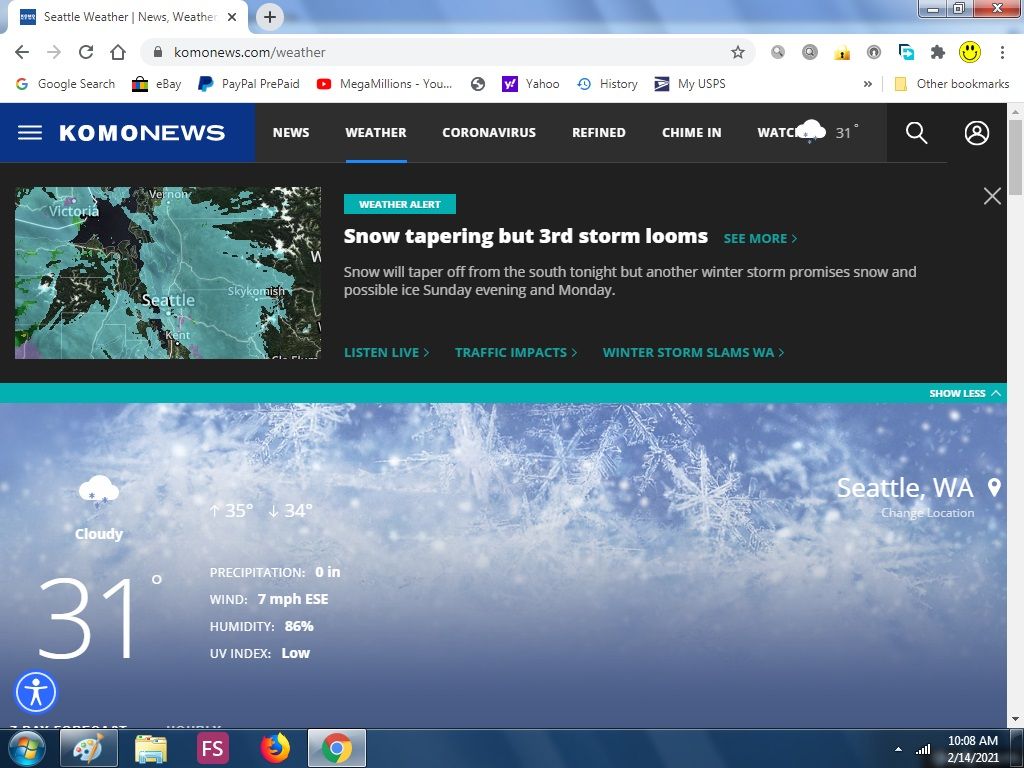Image resolution: width=1024 pixels, height=768 pixels.
Task: Show hidden system tray icons arrow
Action: 899,749
